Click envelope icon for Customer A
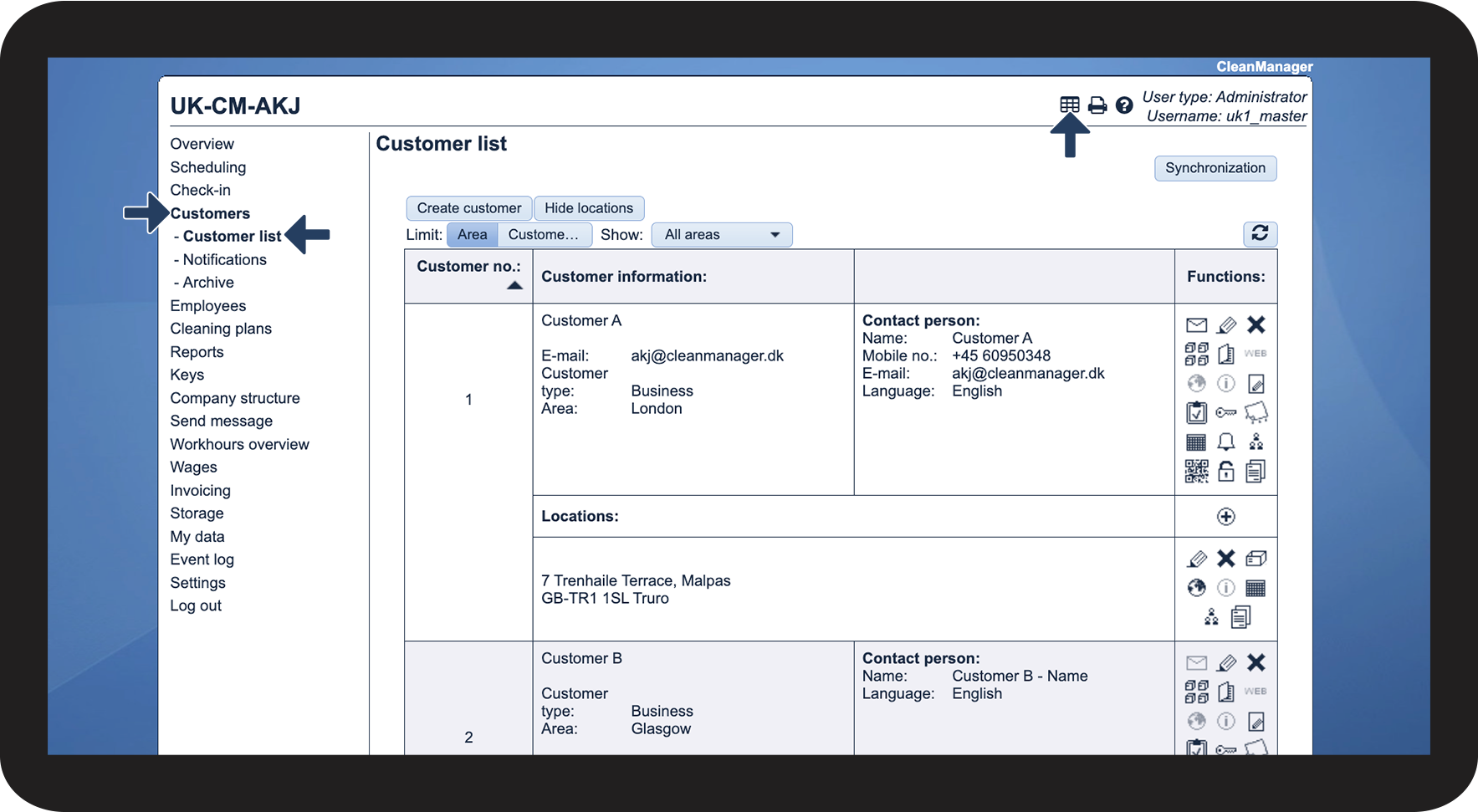 click(x=1196, y=325)
